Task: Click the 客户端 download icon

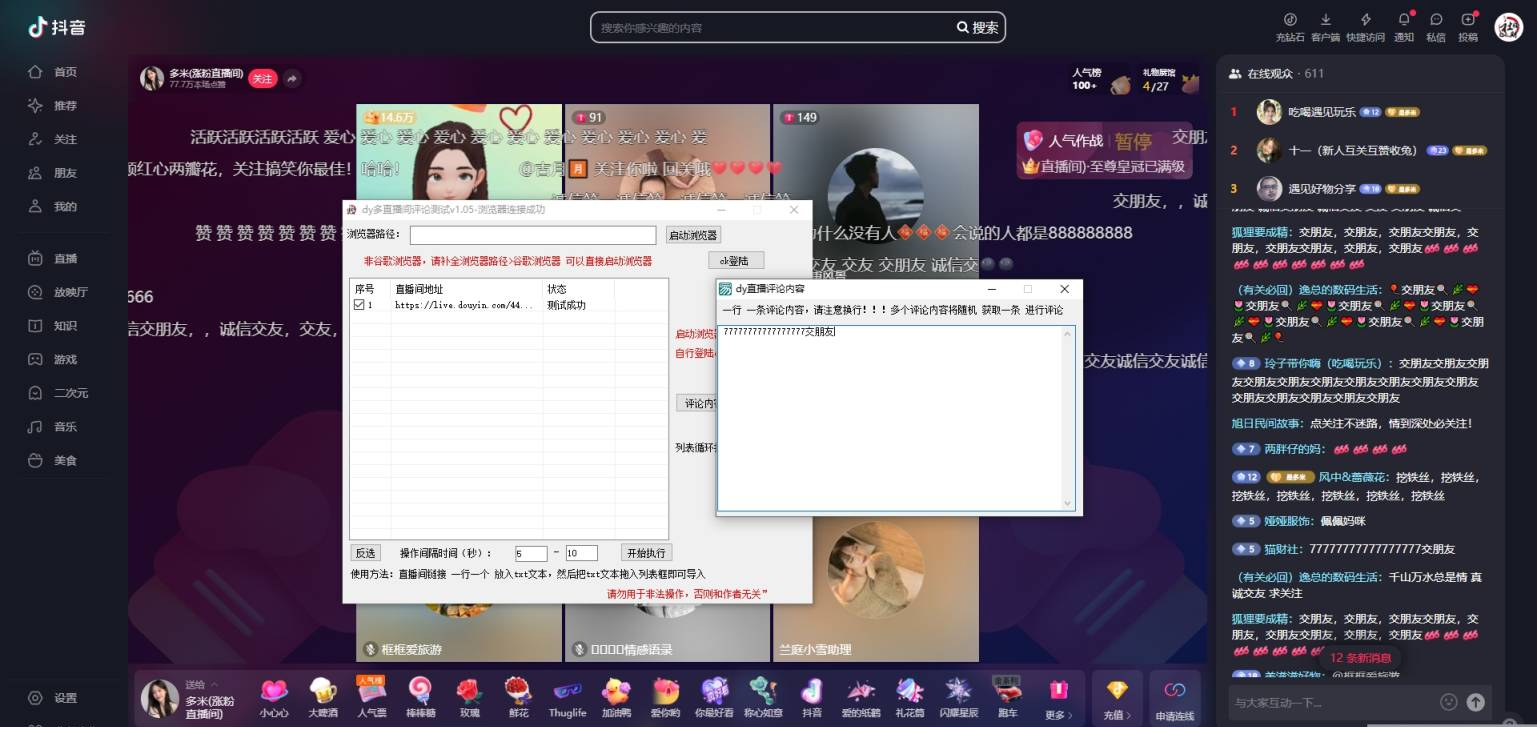Action: coord(1325,19)
